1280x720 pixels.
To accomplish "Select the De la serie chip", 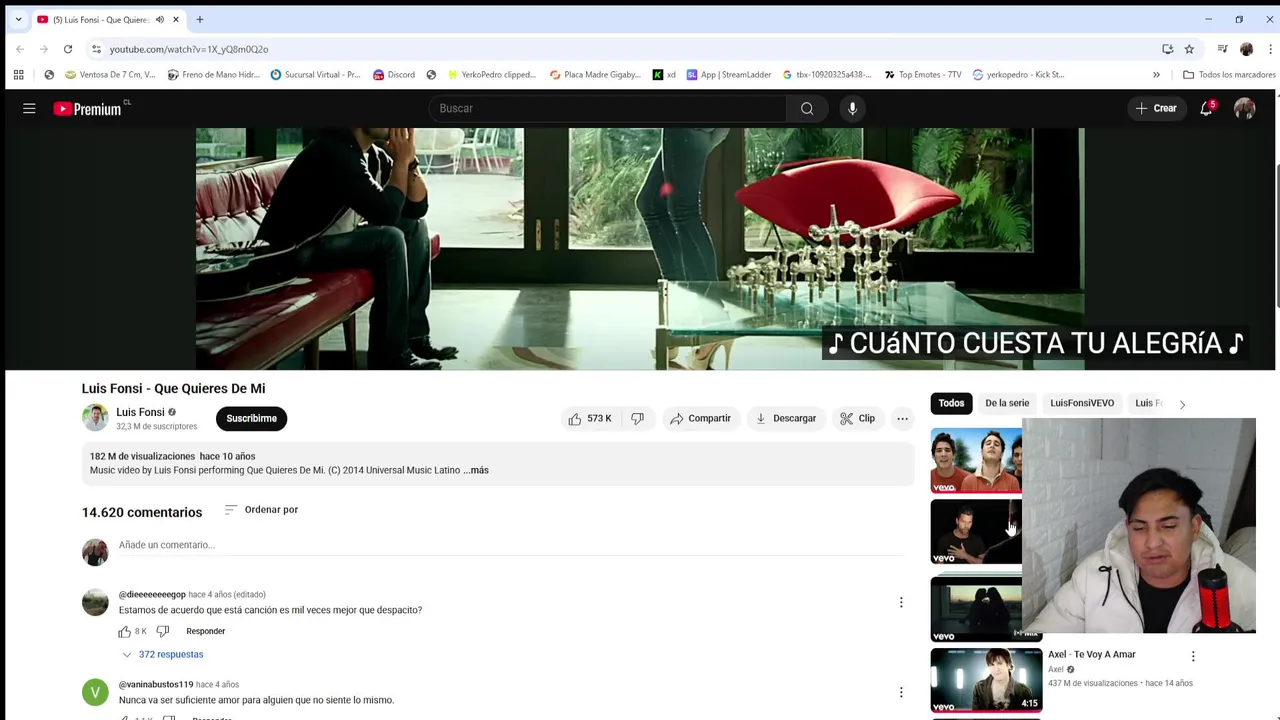I will tap(1007, 403).
